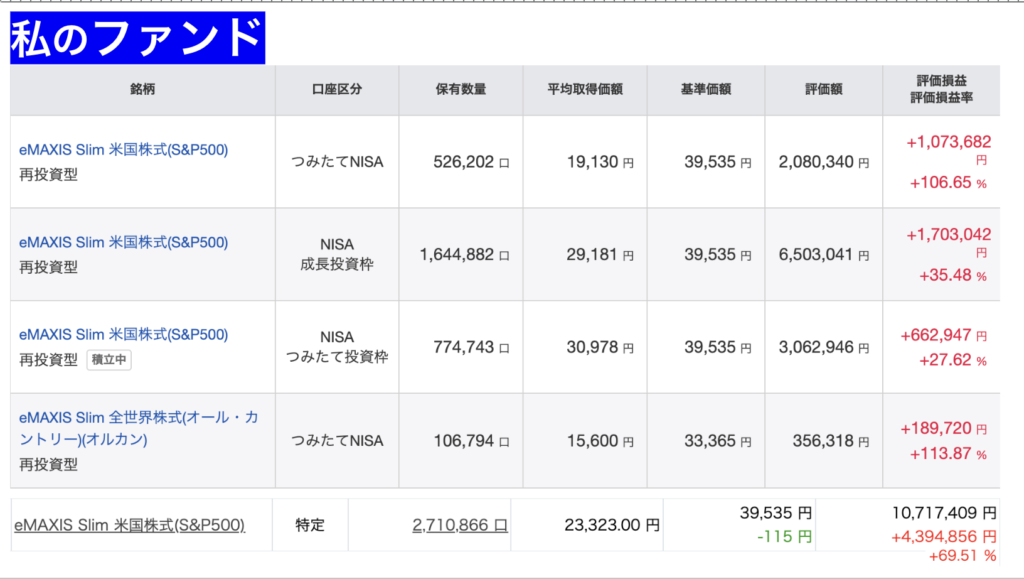Screen dimensions: 1024x579
Task: Click the 私のファンド title banner
Action: pos(137,39)
